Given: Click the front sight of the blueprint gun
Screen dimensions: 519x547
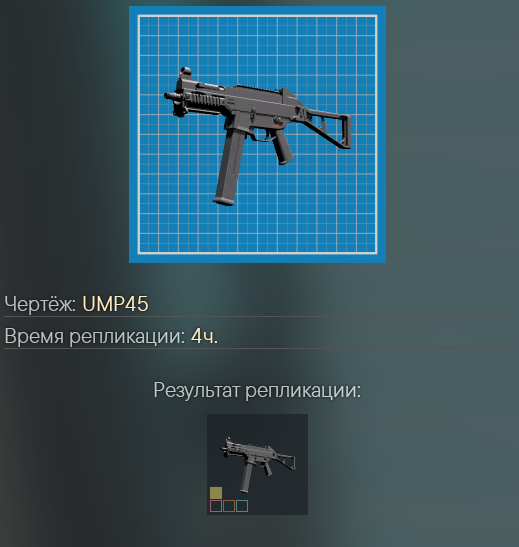Looking at the screenshot, I should [185, 72].
